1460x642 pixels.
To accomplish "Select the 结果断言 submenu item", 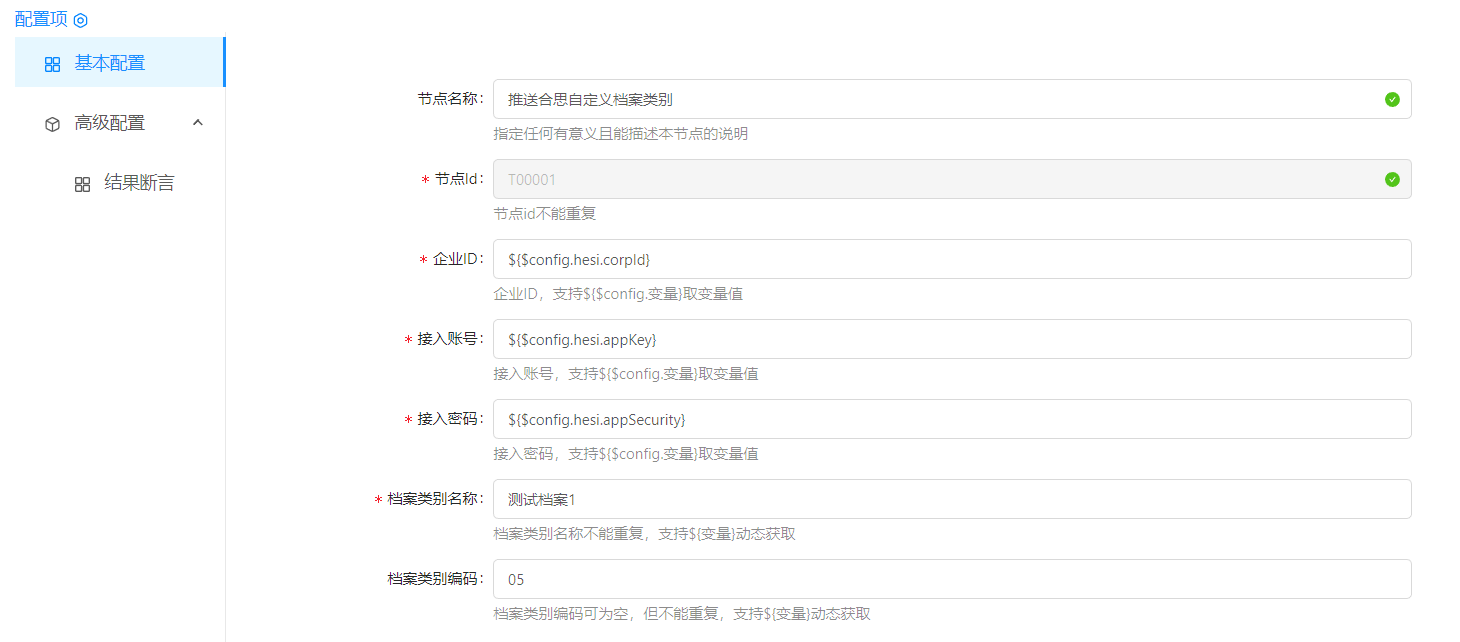I will click(139, 183).
